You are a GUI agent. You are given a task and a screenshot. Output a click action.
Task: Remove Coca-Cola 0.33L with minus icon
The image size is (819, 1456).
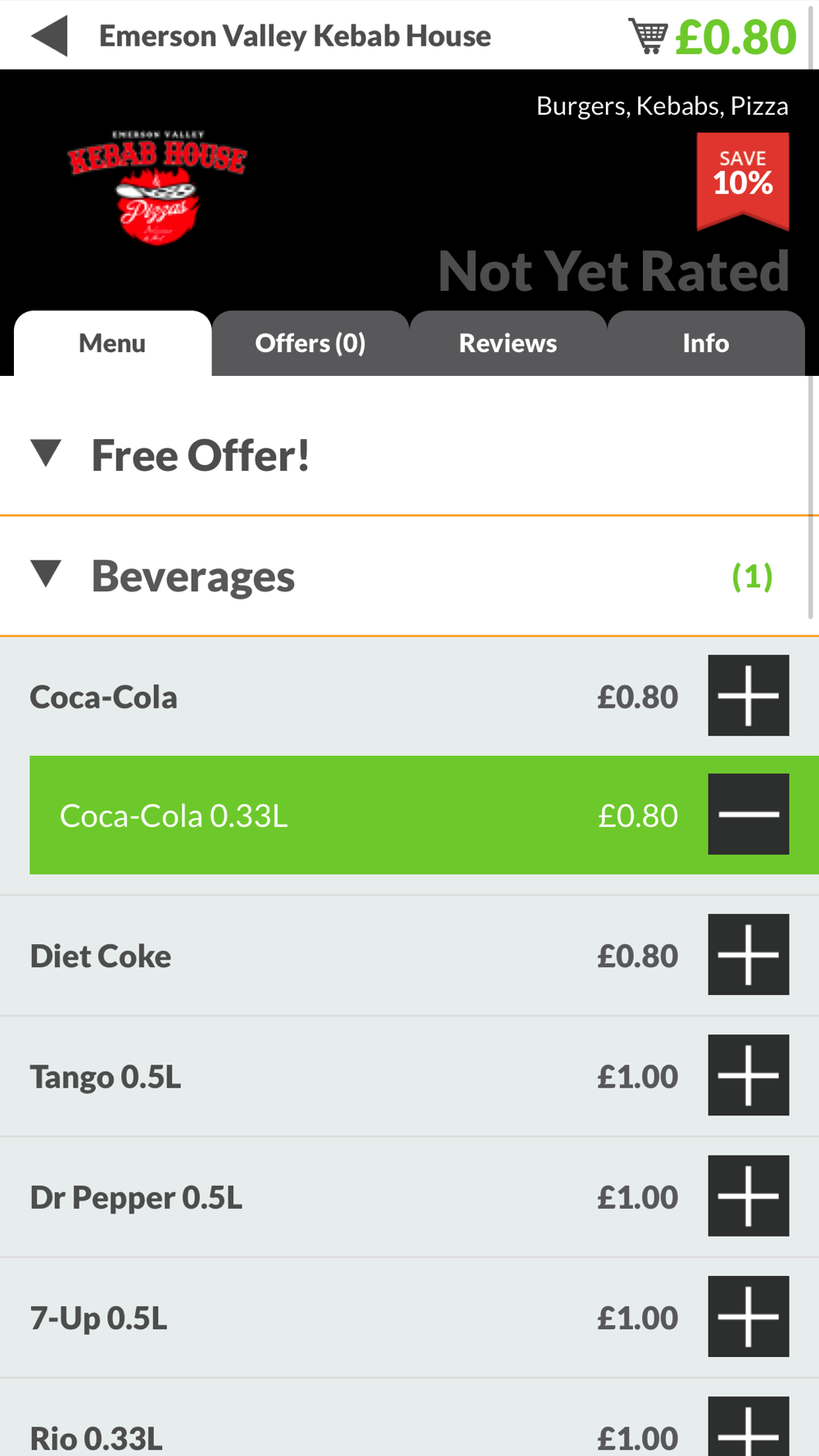pos(748,814)
